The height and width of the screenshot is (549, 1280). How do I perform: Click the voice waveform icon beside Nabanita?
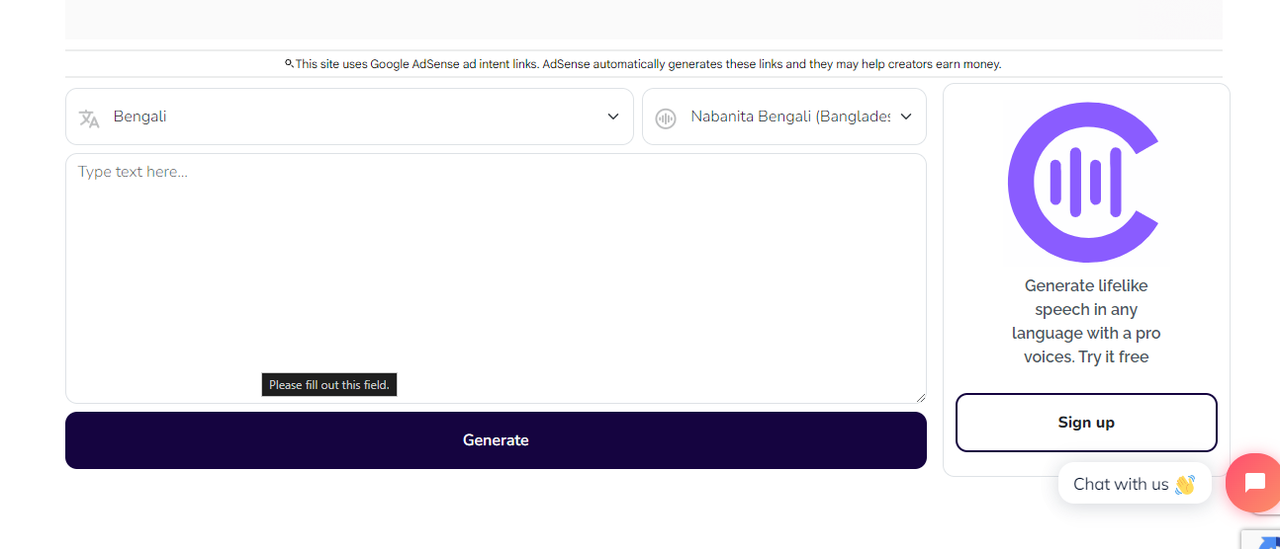pos(665,118)
